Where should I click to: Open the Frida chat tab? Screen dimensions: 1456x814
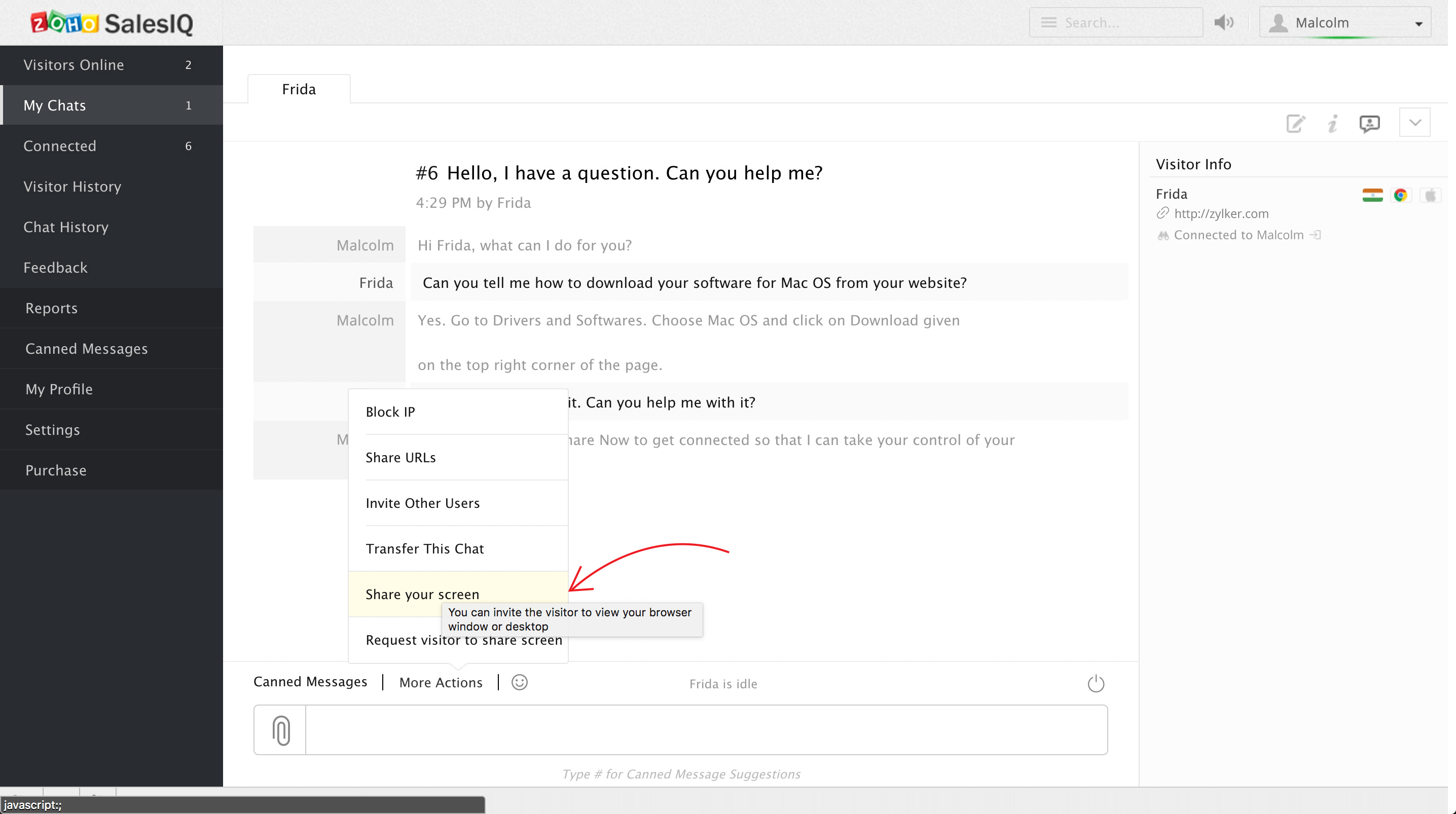tap(299, 89)
